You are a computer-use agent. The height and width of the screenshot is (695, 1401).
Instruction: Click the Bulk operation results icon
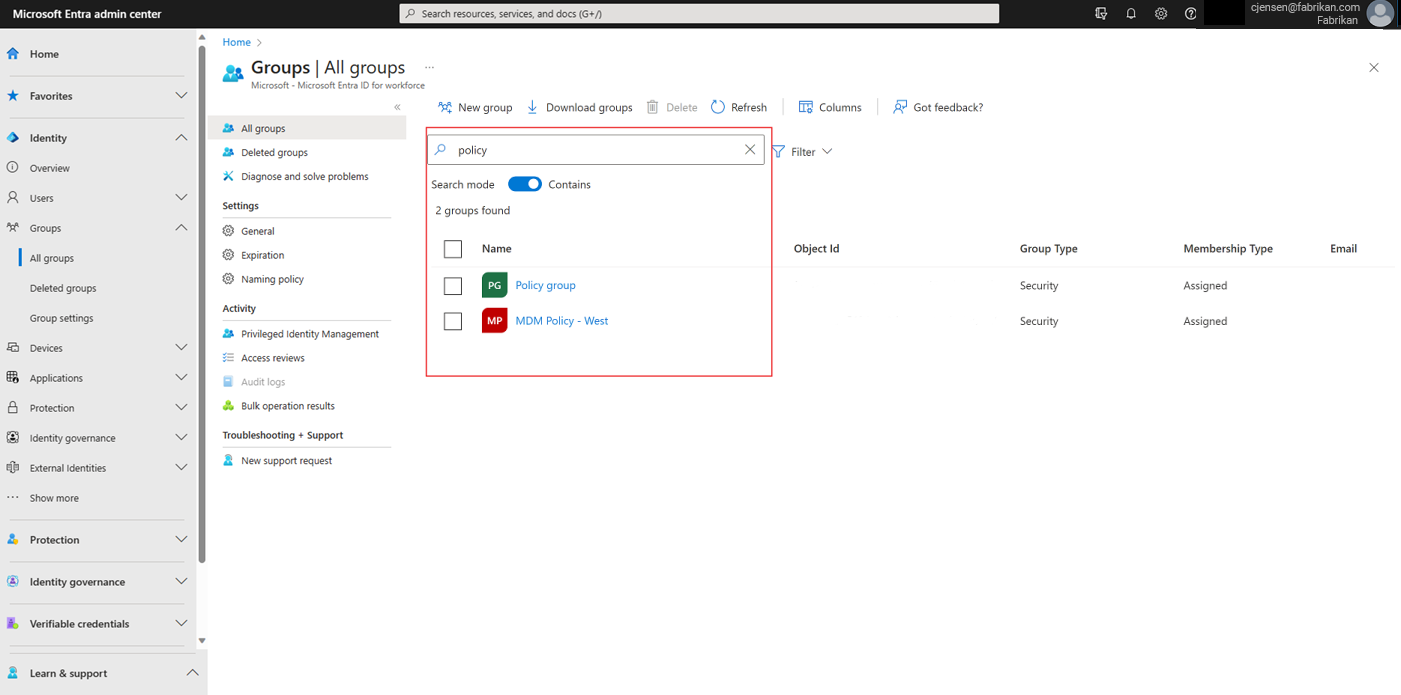pos(228,406)
